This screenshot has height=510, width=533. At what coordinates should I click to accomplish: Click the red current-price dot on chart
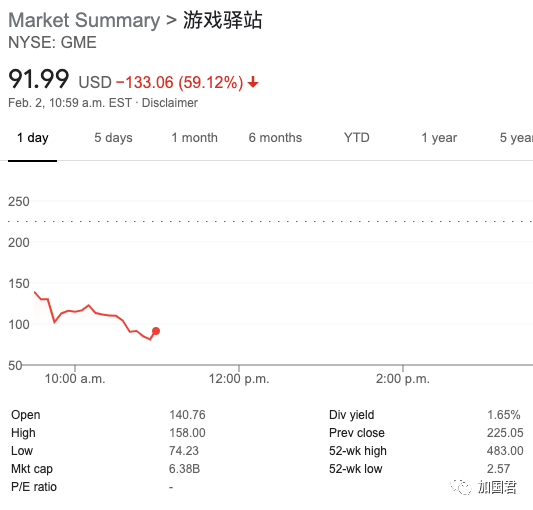[x=156, y=331]
